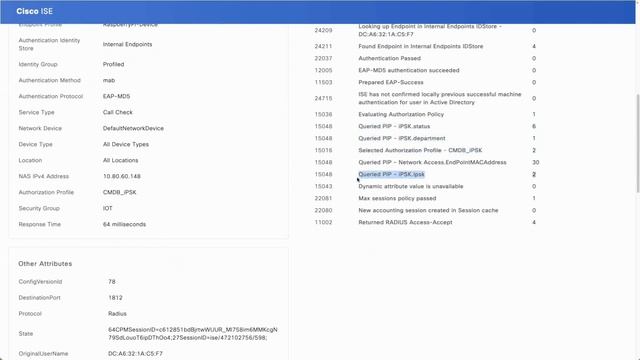Select the 'Profiled' identity group value
The height and width of the screenshot is (360, 640).
(x=113, y=64)
